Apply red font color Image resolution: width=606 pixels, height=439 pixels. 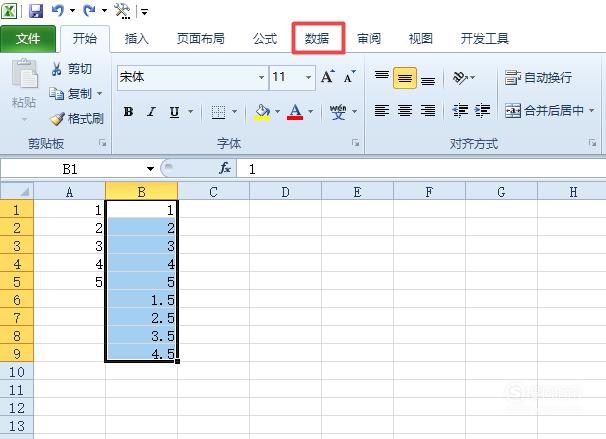coord(295,112)
